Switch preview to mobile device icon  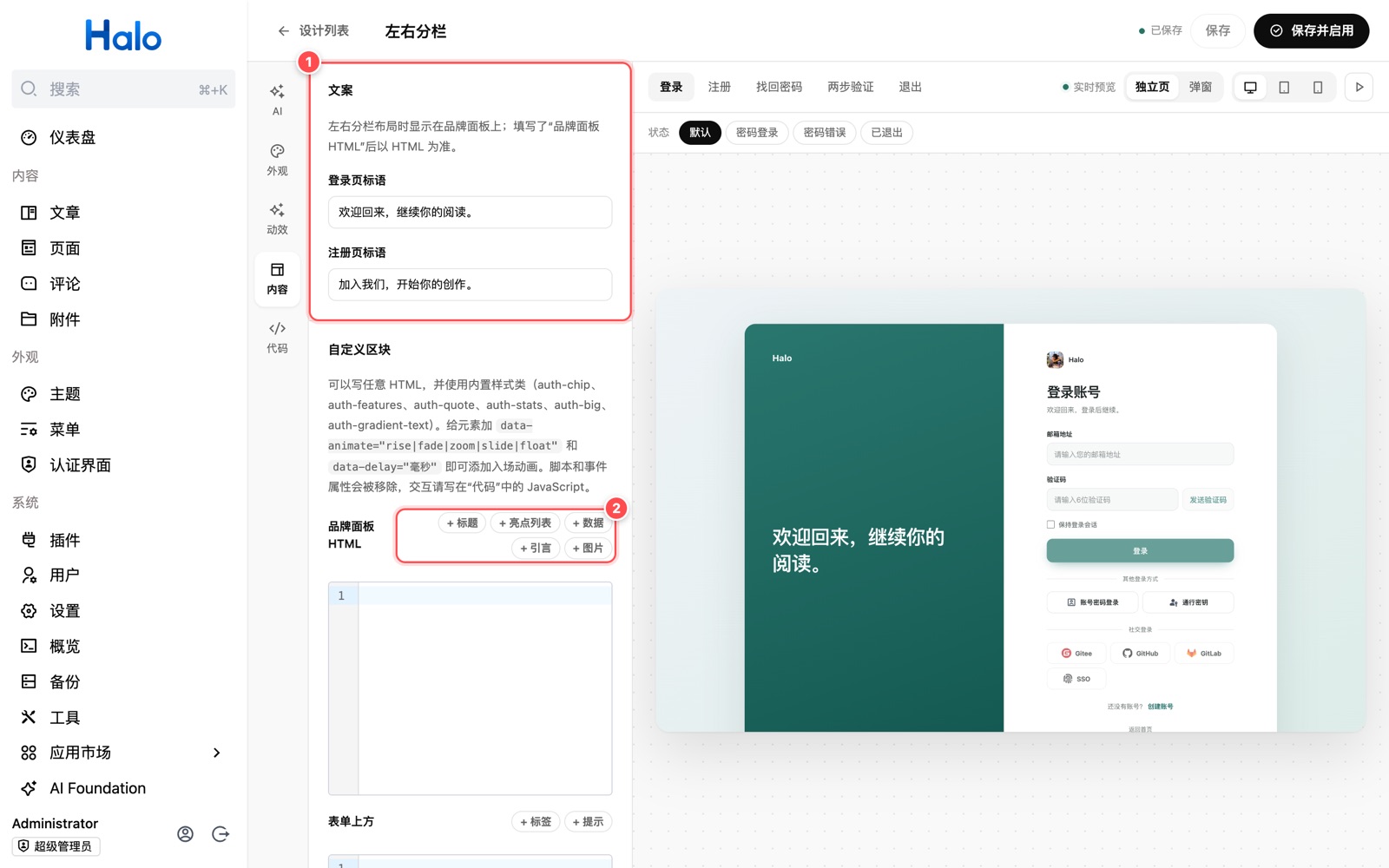(1318, 87)
